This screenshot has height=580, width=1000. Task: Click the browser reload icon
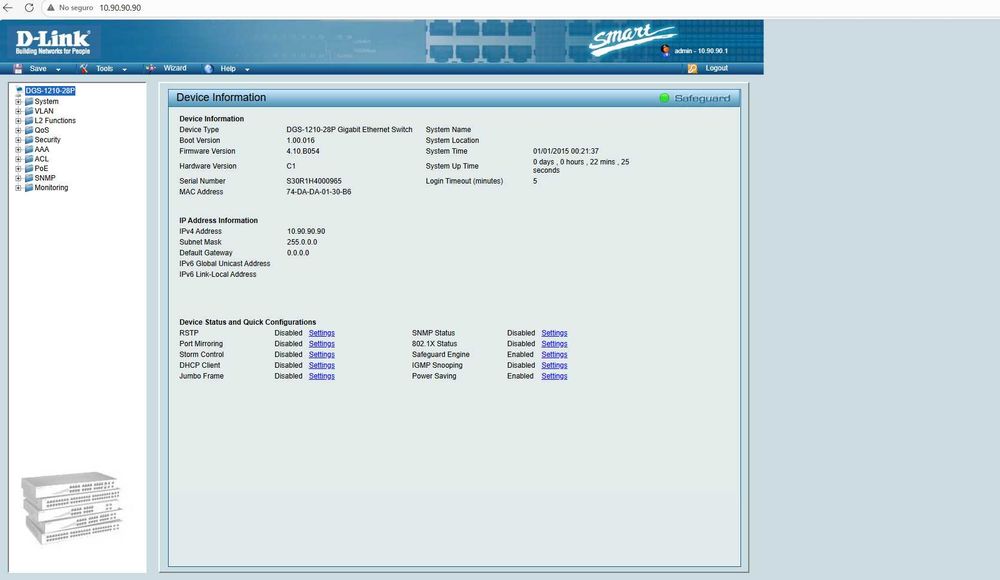pyautogui.click(x=29, y=8)
